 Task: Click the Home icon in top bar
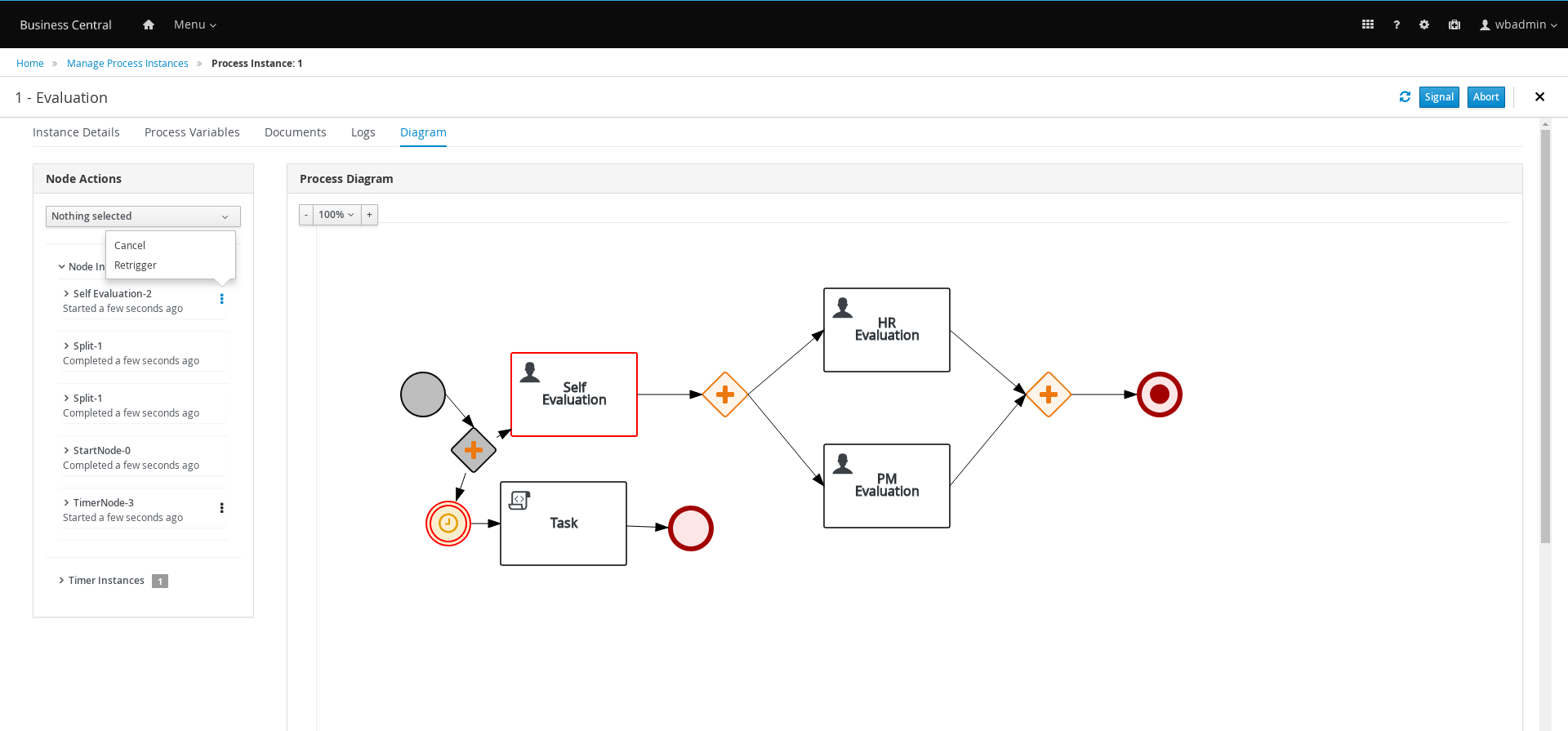coord(148,25)
